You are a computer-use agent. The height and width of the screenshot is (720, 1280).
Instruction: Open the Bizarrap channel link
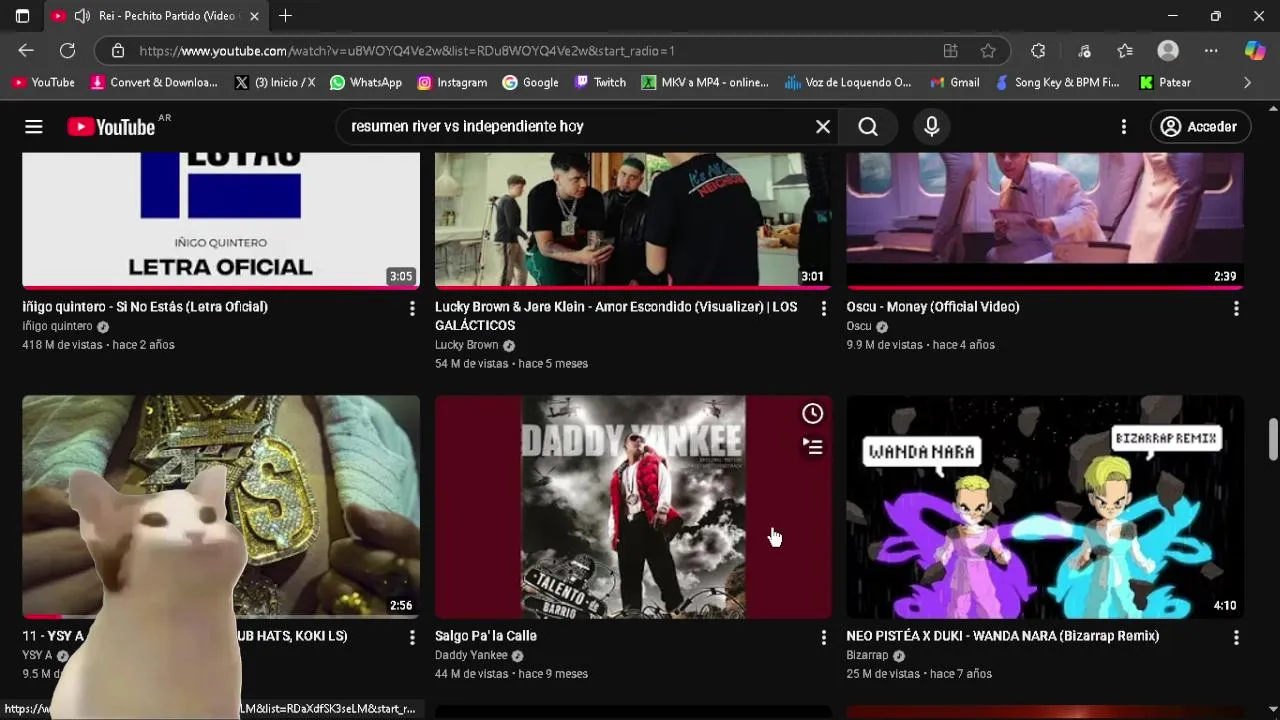(x=867, y=656)
